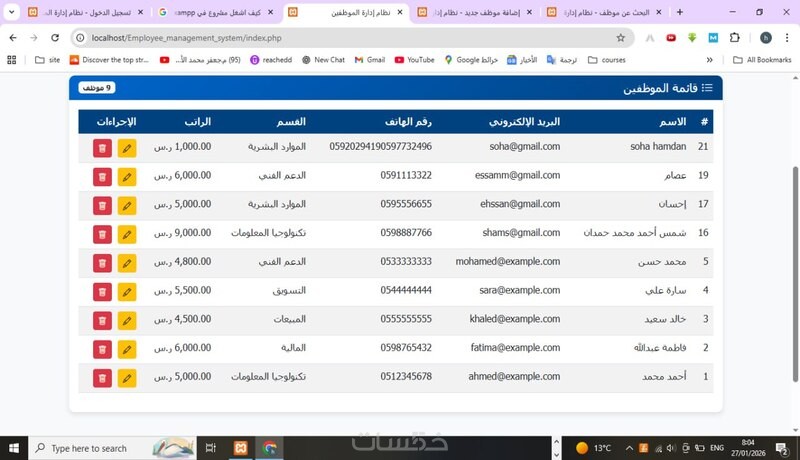
Task: Edit employee essamm@gmail.com row
Action: [x=127, y=176]
